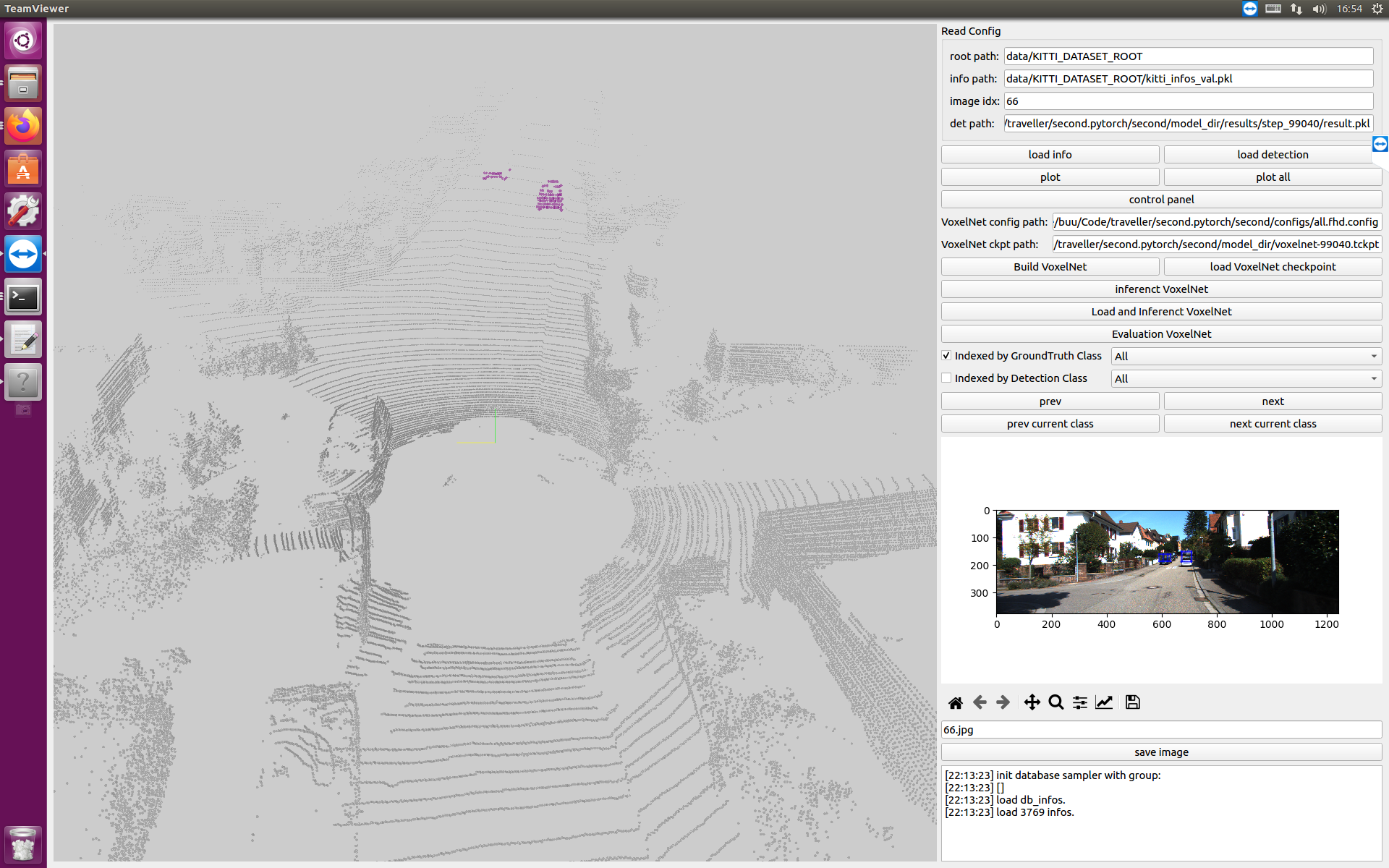Screen dimensions: 1389x868
Task: Click the image idx input field
Action: tap(1188, 101)
